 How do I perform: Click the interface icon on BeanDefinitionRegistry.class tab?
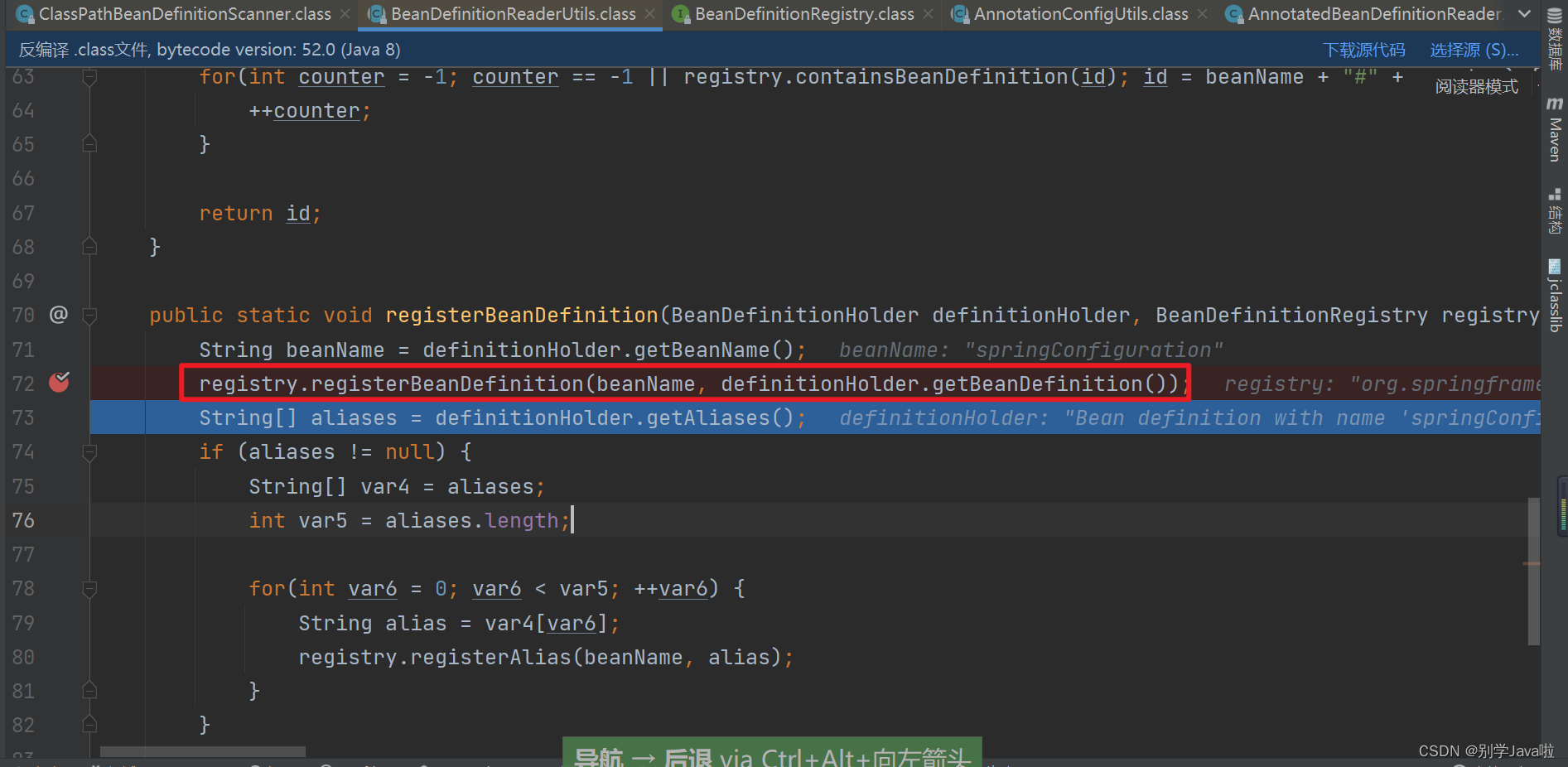[x=681, y=14]
